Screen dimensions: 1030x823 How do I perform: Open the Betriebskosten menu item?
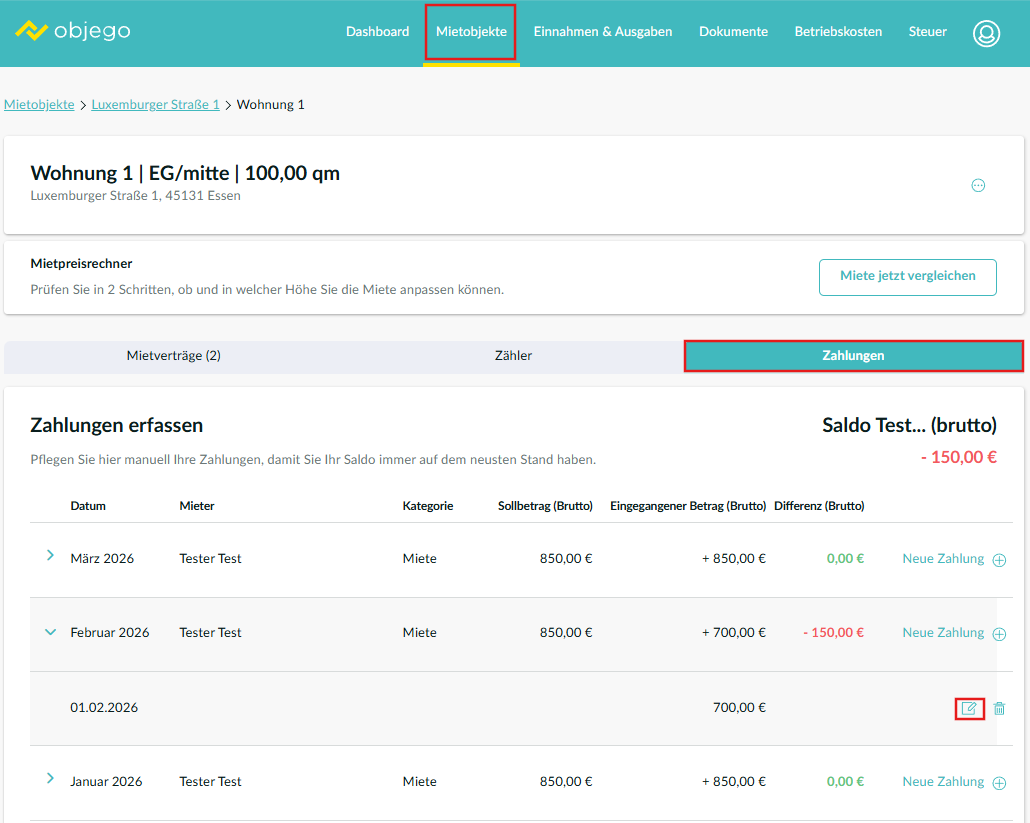point(838,32)
